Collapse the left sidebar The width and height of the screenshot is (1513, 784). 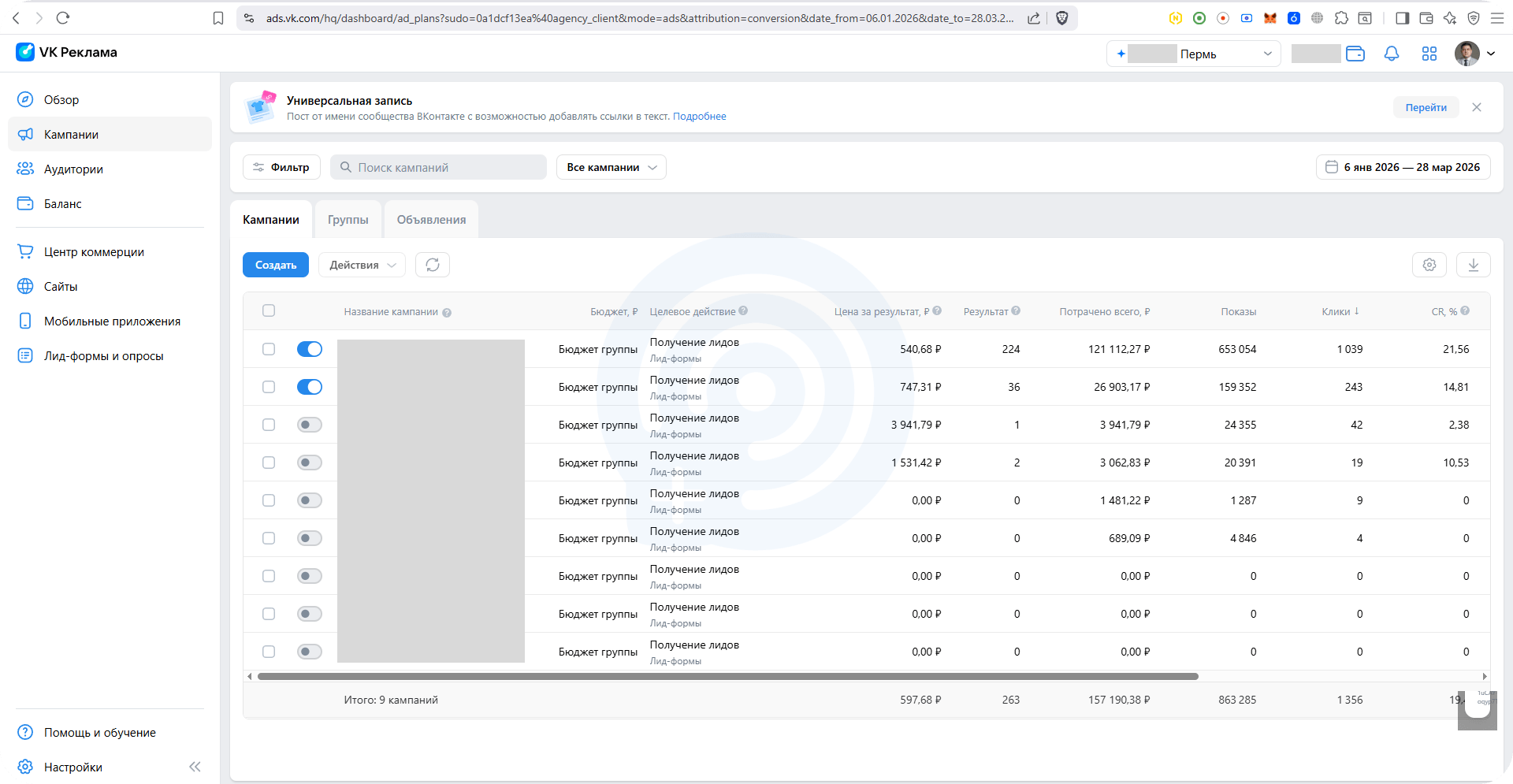195,767
